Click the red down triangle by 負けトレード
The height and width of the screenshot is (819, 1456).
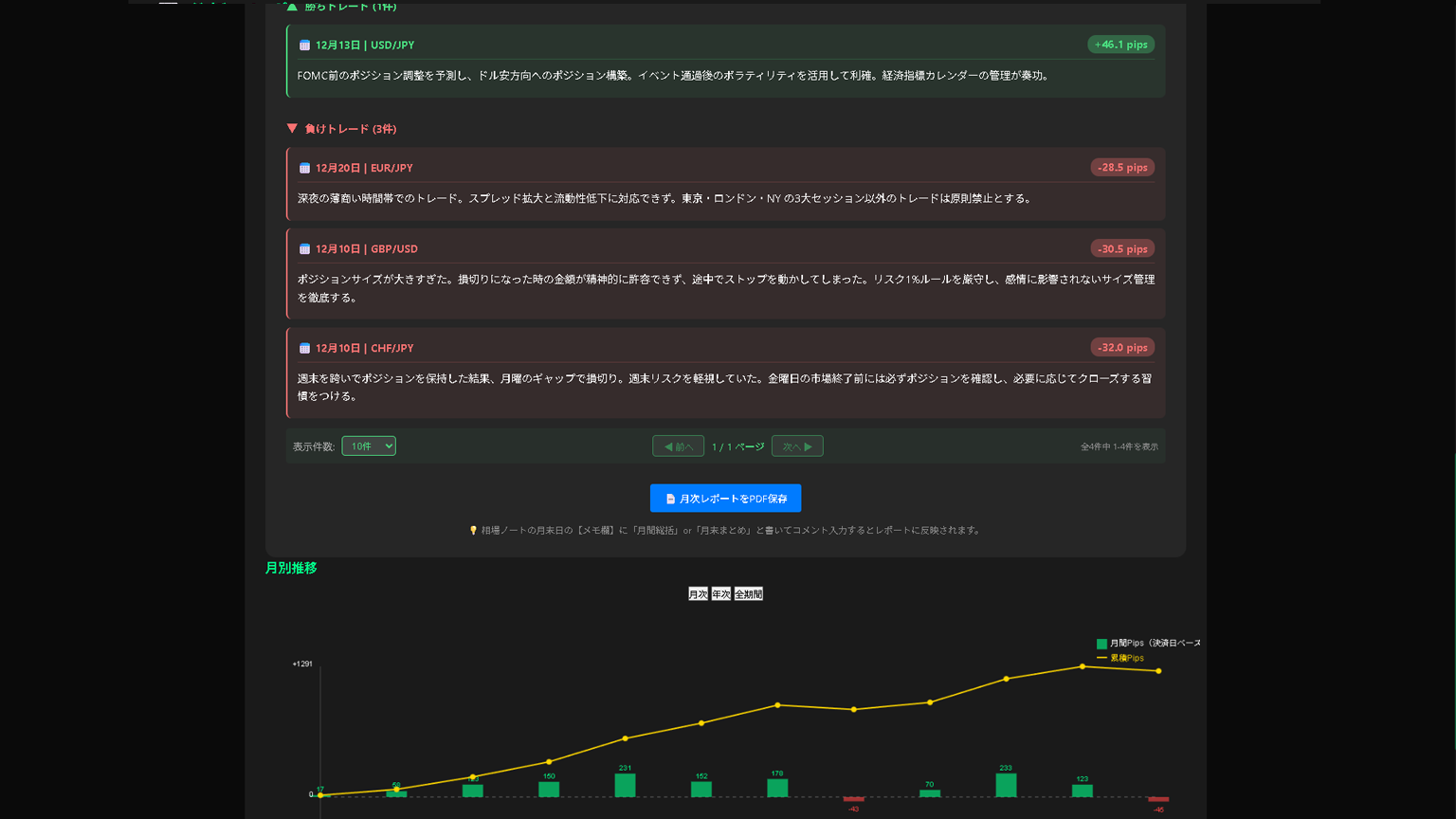(x=292, y=129)
